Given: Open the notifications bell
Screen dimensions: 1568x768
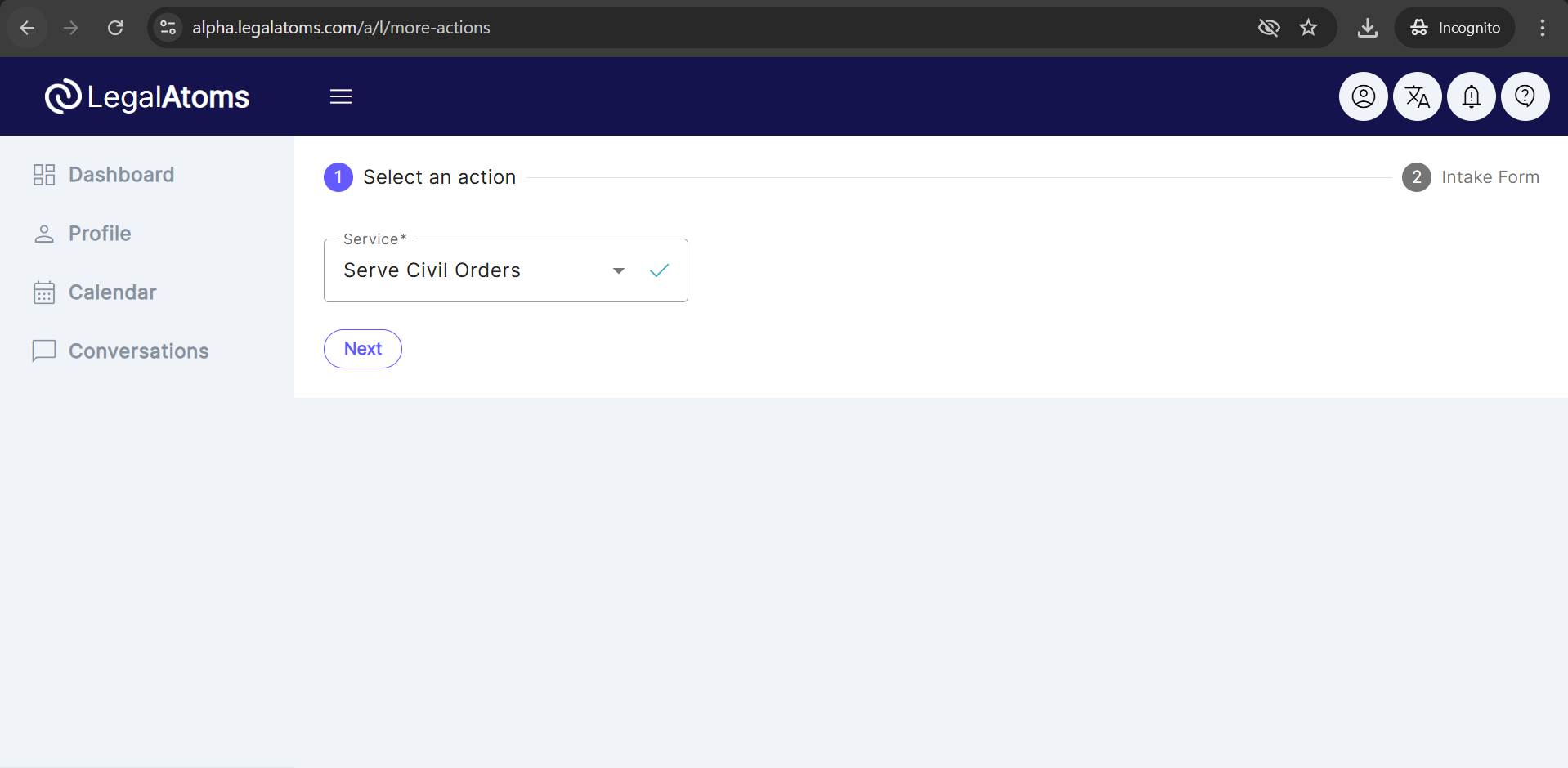Looking at the screenshot, I should [x=1471, y=96].
